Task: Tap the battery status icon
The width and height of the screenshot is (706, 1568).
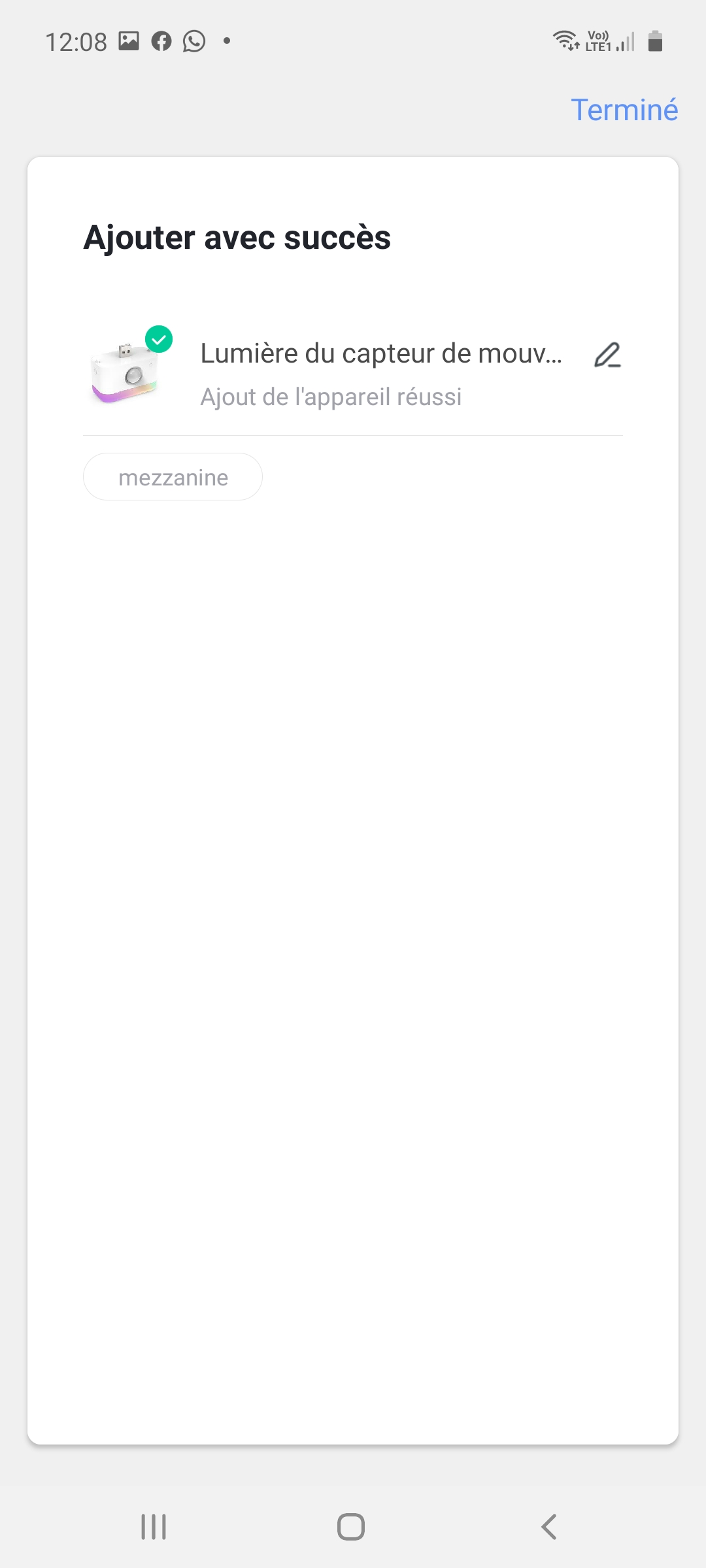Action: click(x=656, y=41)
